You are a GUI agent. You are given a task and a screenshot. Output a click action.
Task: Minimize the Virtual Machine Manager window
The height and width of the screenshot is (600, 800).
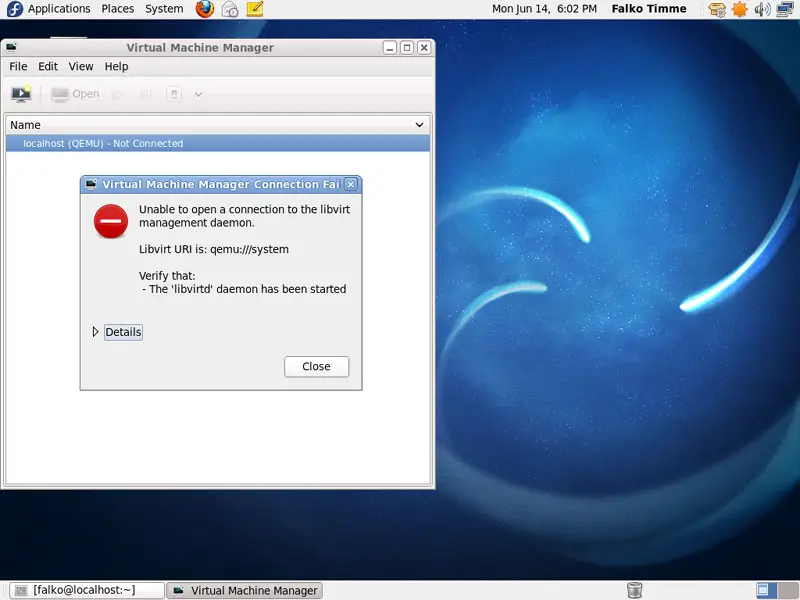tap(390, 48)
